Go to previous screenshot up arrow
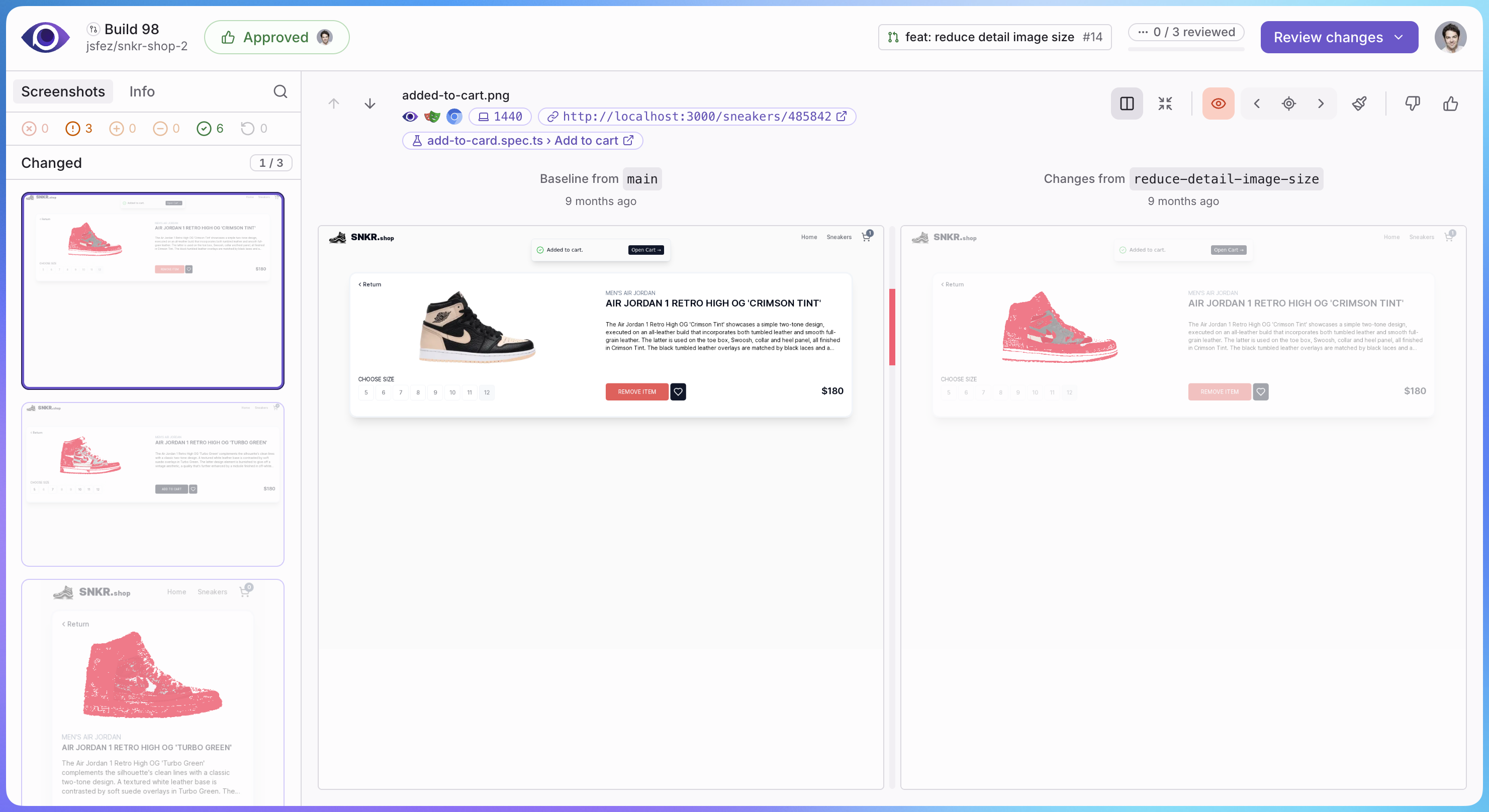 [x=333, y=104]
